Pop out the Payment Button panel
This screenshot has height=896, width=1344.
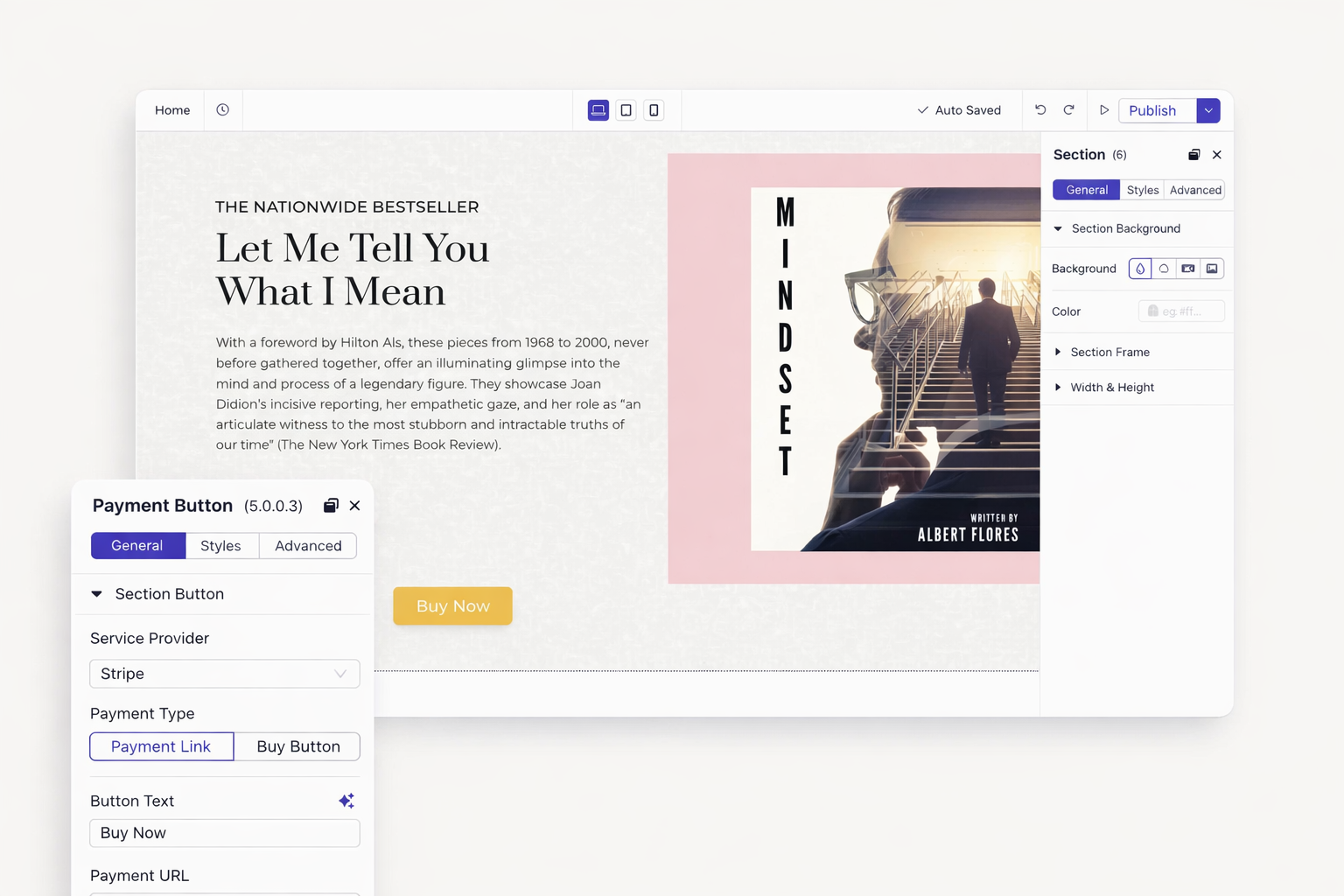click(331, 506)
